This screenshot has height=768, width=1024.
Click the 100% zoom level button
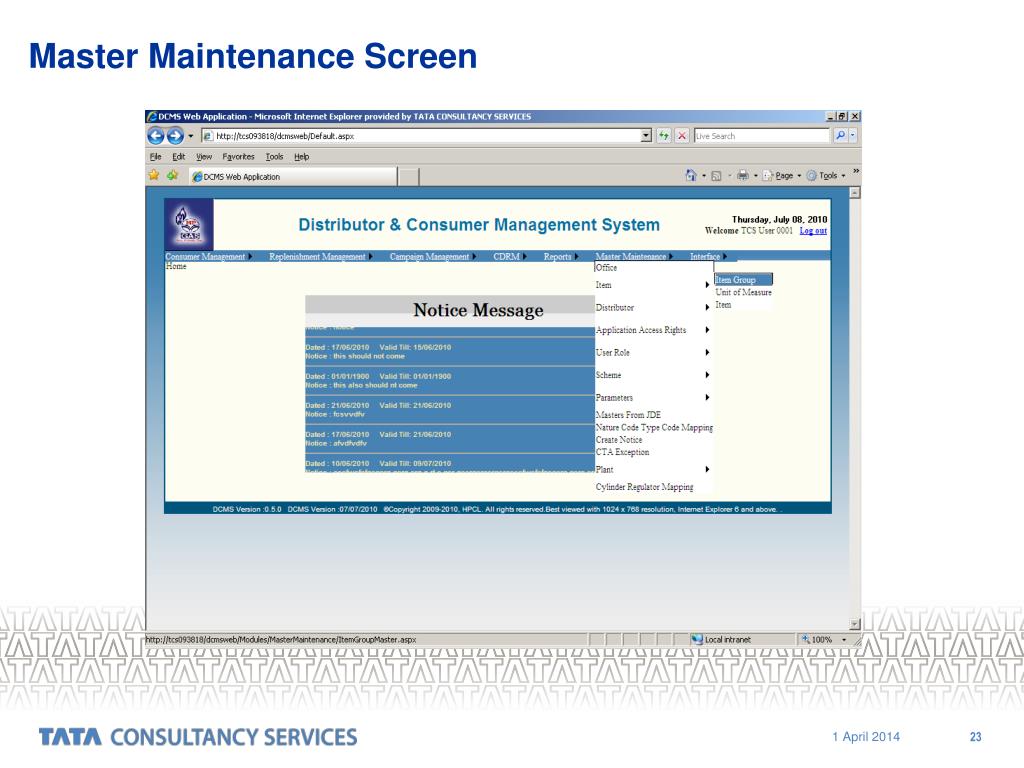(817, 639)
